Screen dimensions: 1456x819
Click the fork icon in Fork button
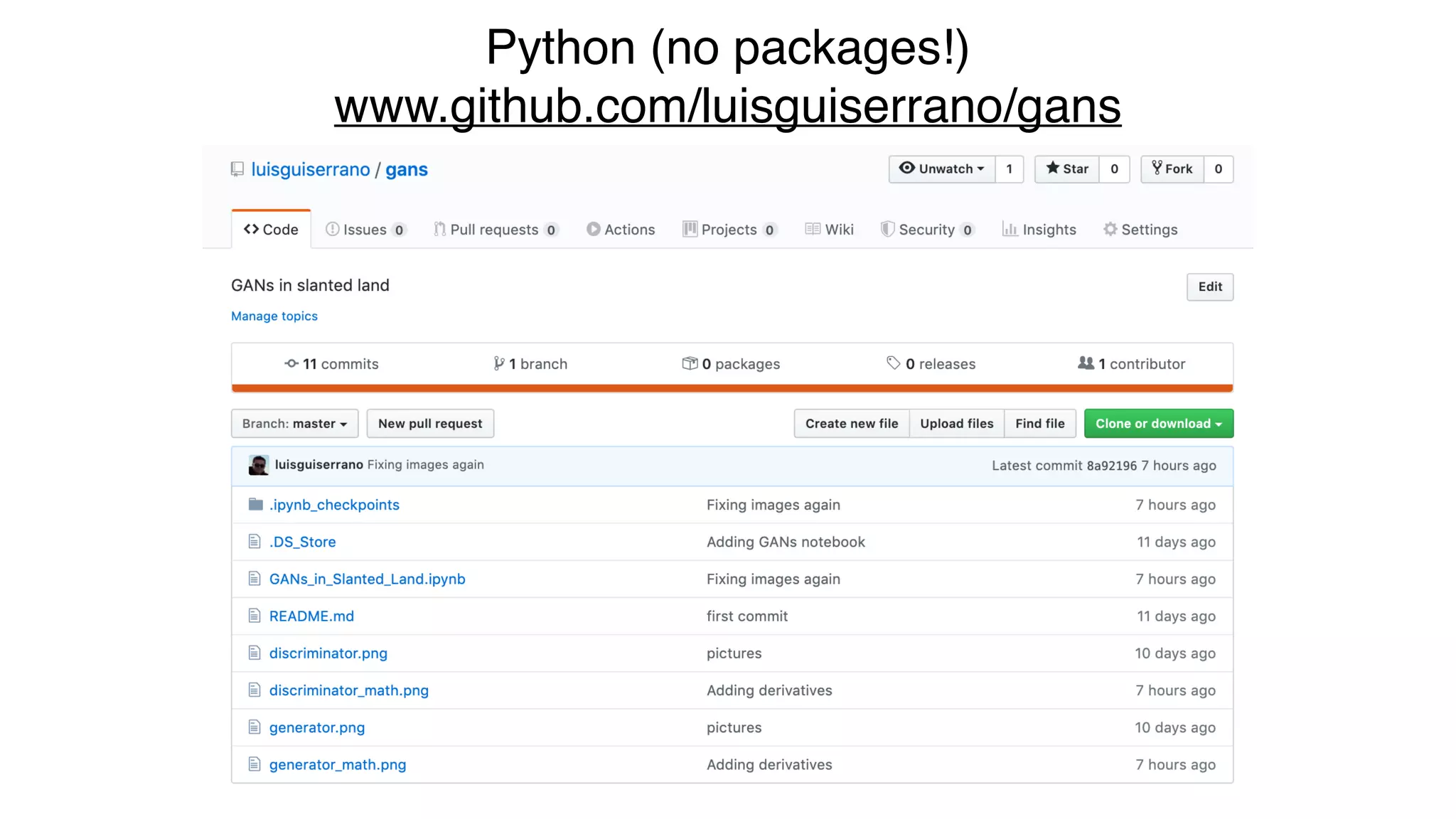[x=1157, y=168]
